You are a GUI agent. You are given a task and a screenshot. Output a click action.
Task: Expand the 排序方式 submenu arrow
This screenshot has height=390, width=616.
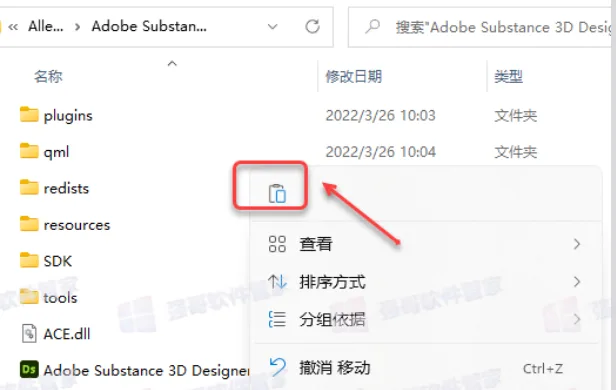[x=577, y=282]
